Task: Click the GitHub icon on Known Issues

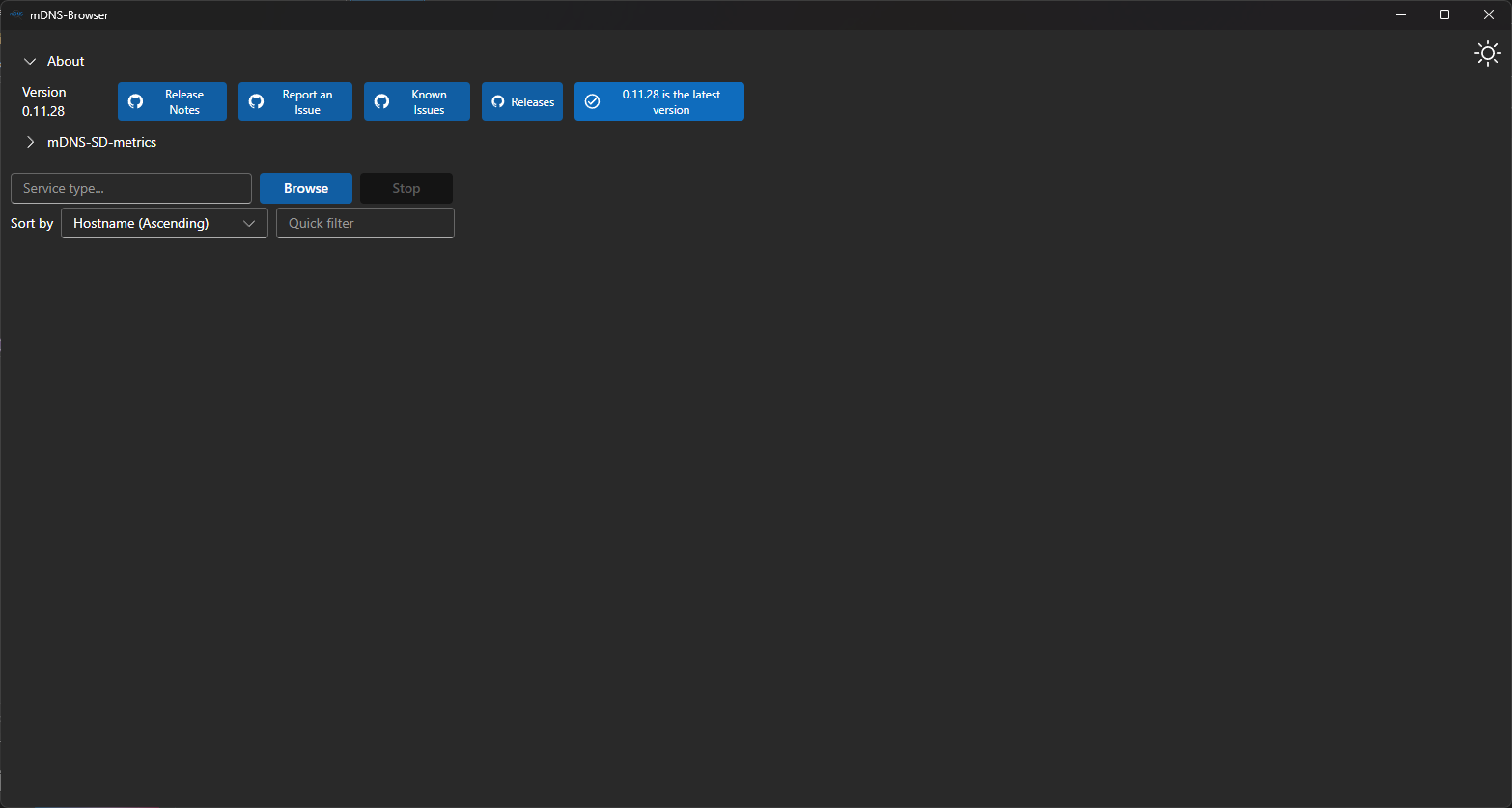Action: (381, 101)
